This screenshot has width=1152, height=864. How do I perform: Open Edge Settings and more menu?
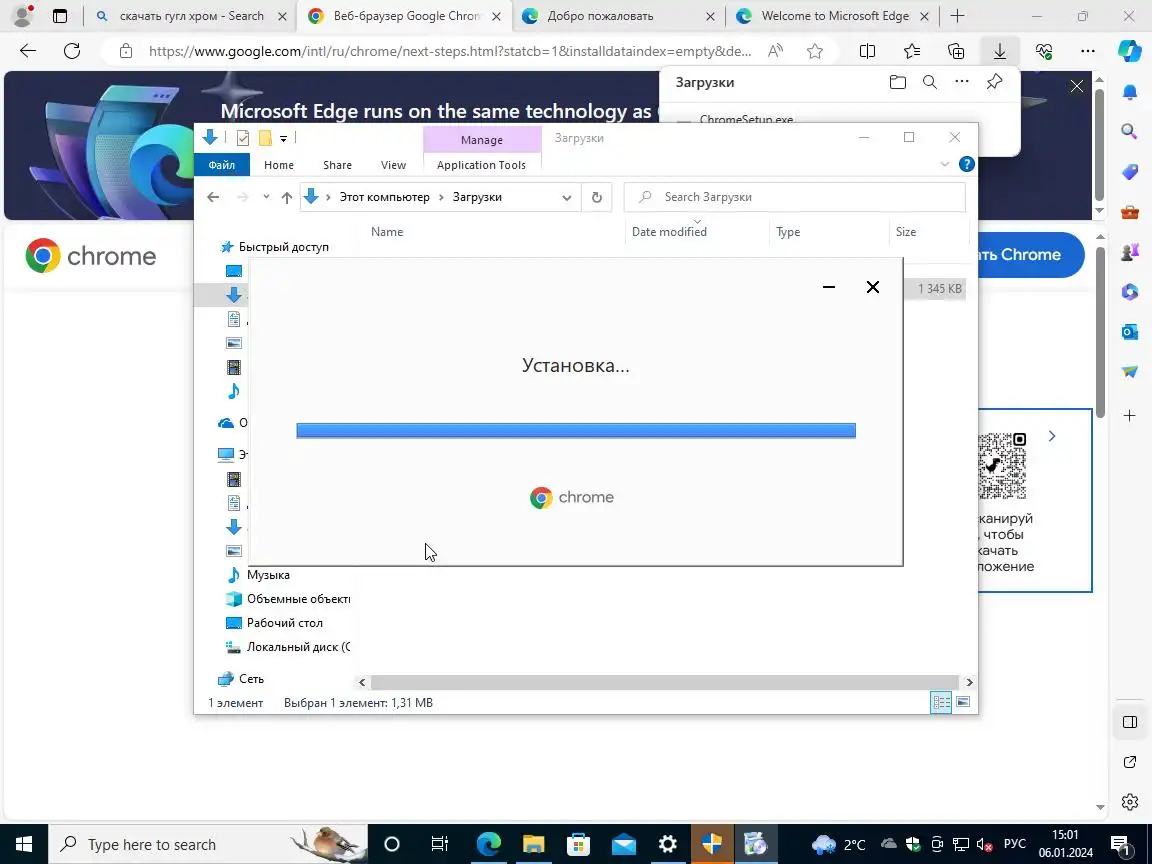[1088, 51]
